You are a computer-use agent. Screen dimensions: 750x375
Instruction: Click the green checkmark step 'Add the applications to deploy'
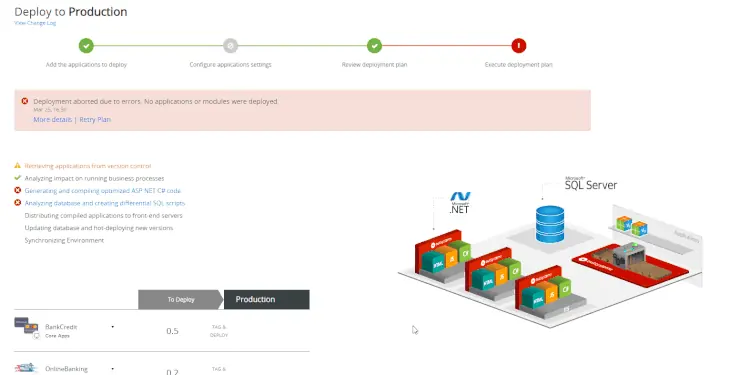click(86, 46)
